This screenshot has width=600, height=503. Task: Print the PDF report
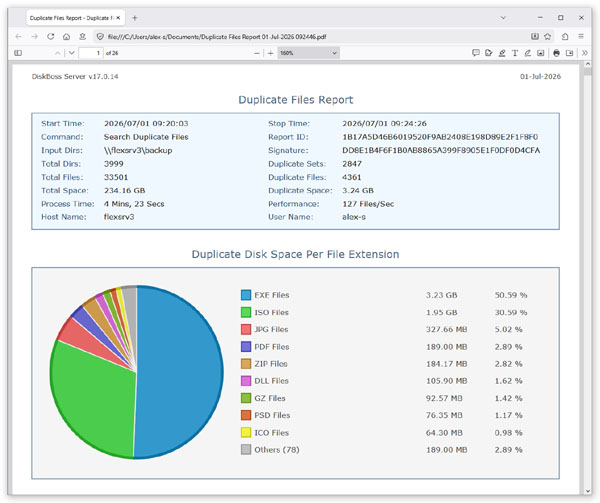click(556, 53)
